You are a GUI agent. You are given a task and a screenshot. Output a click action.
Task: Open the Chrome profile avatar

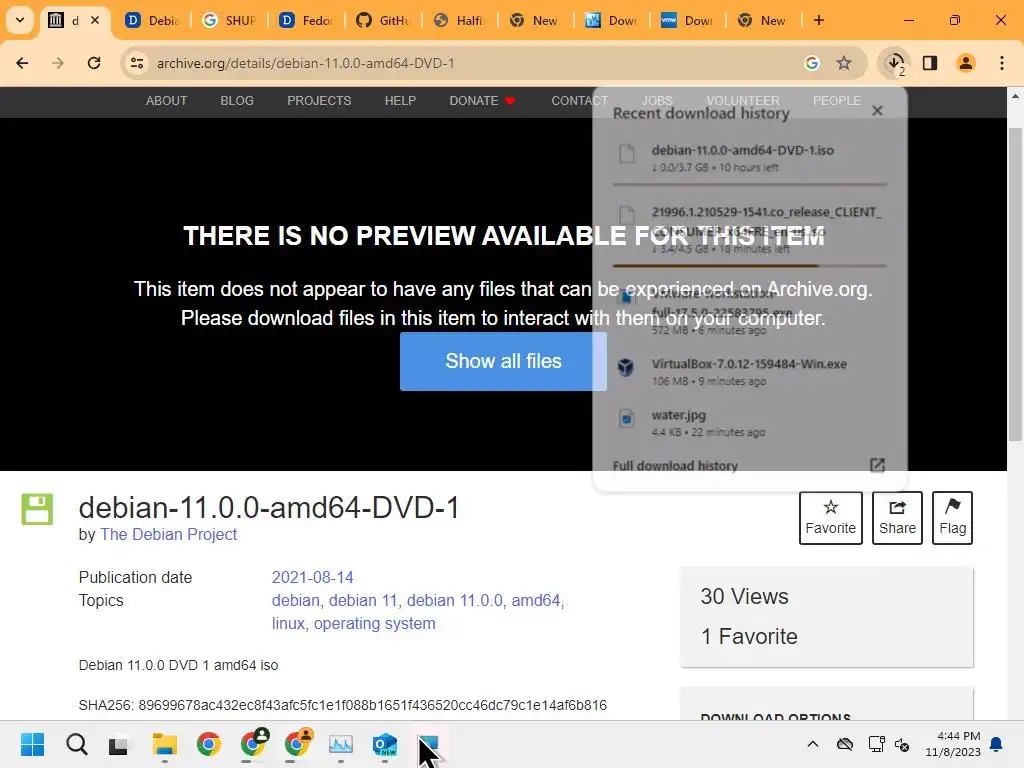[966, 63]
